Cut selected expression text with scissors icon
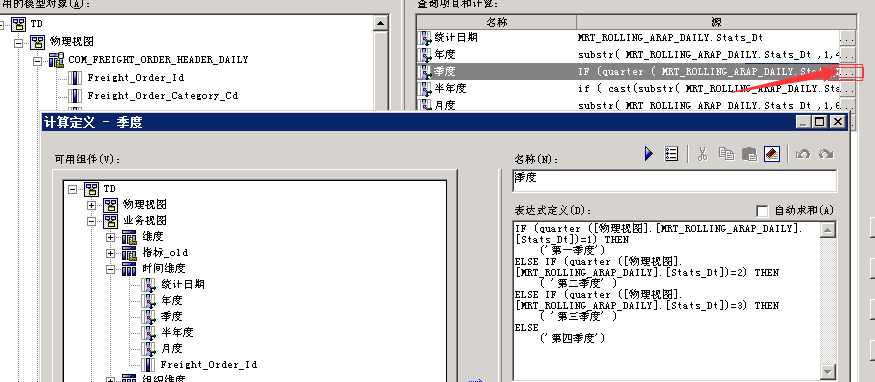875x382 pixels. coord(703,154)
